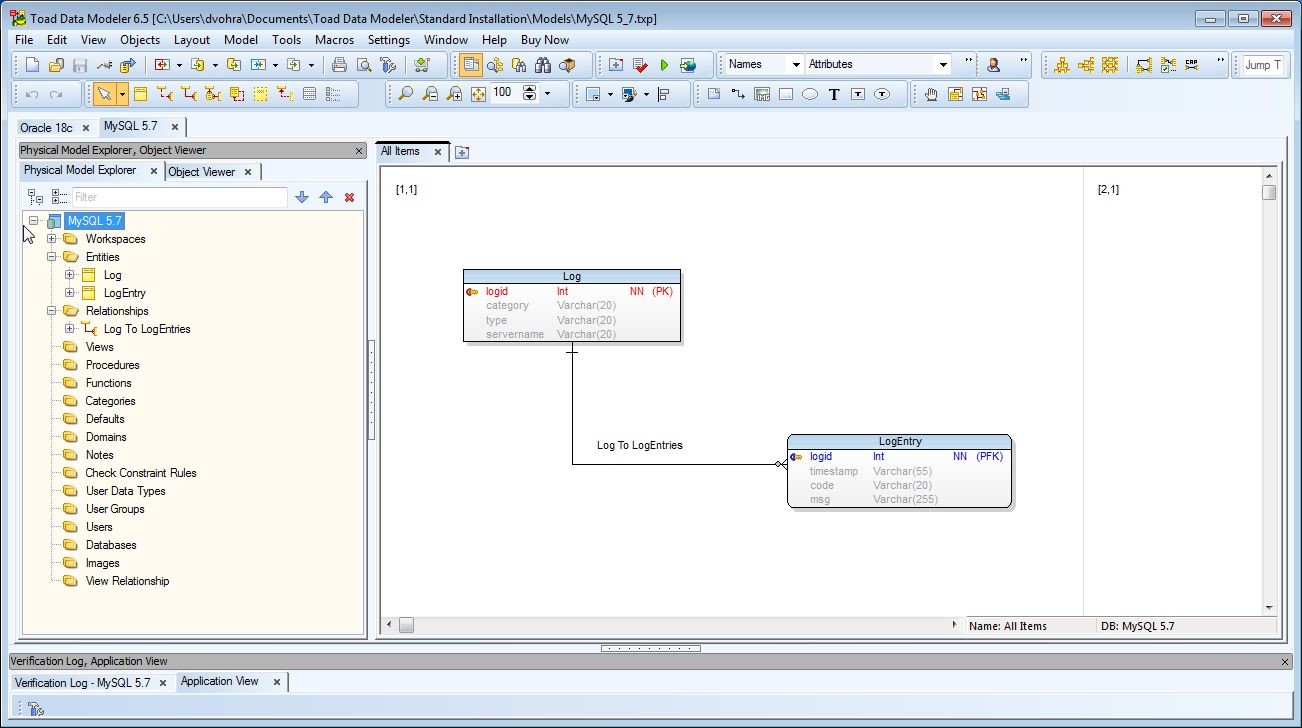Screen dimensions: 1302x728
Task: Collapse the Entities folder in tree
Action: coord(52,257)
